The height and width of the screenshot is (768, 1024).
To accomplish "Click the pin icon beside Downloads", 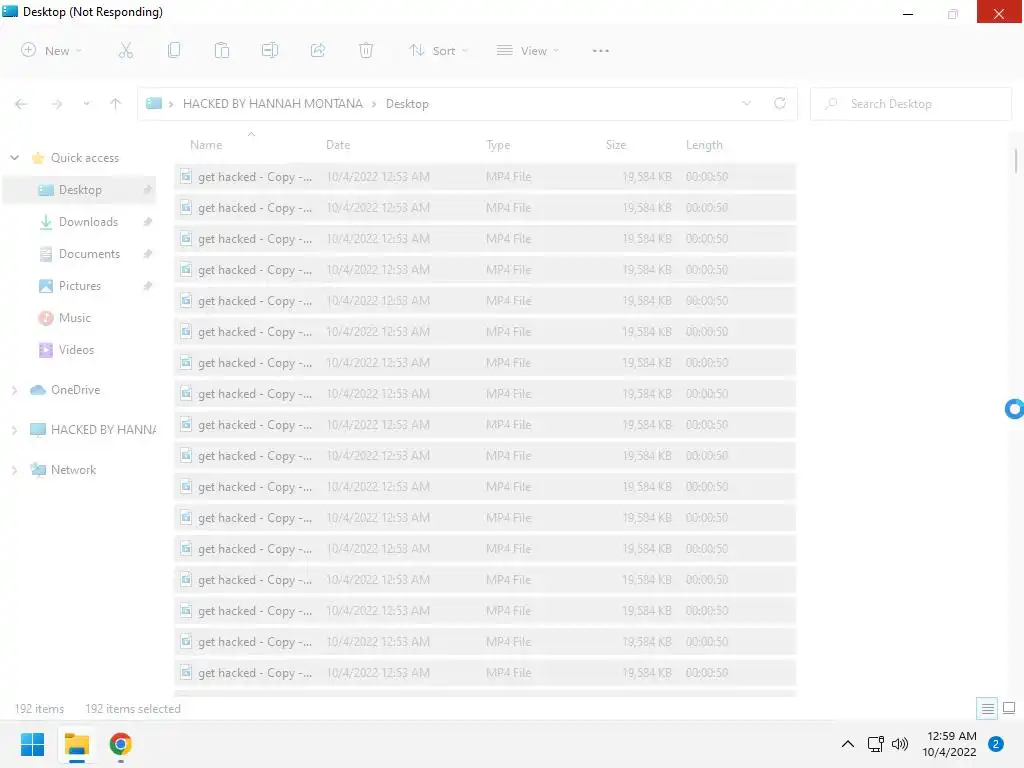I will 148,221.
